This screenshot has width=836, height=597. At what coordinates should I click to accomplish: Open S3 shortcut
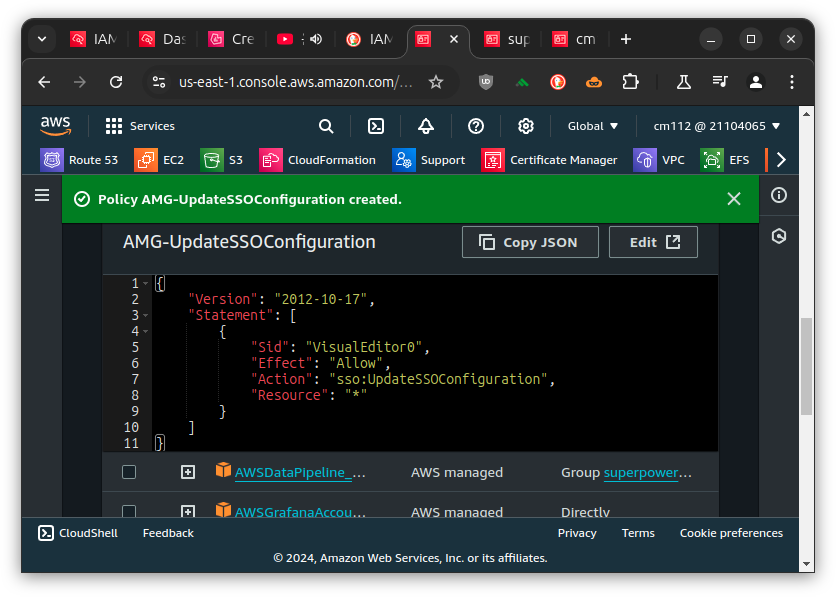click(222, 160)
